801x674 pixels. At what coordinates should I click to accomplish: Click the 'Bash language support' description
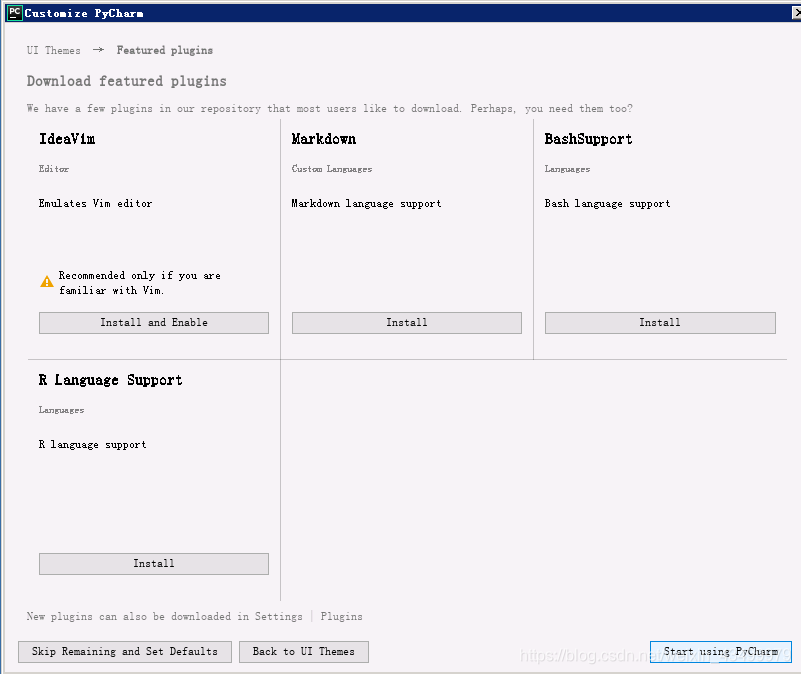coord(607,203)
